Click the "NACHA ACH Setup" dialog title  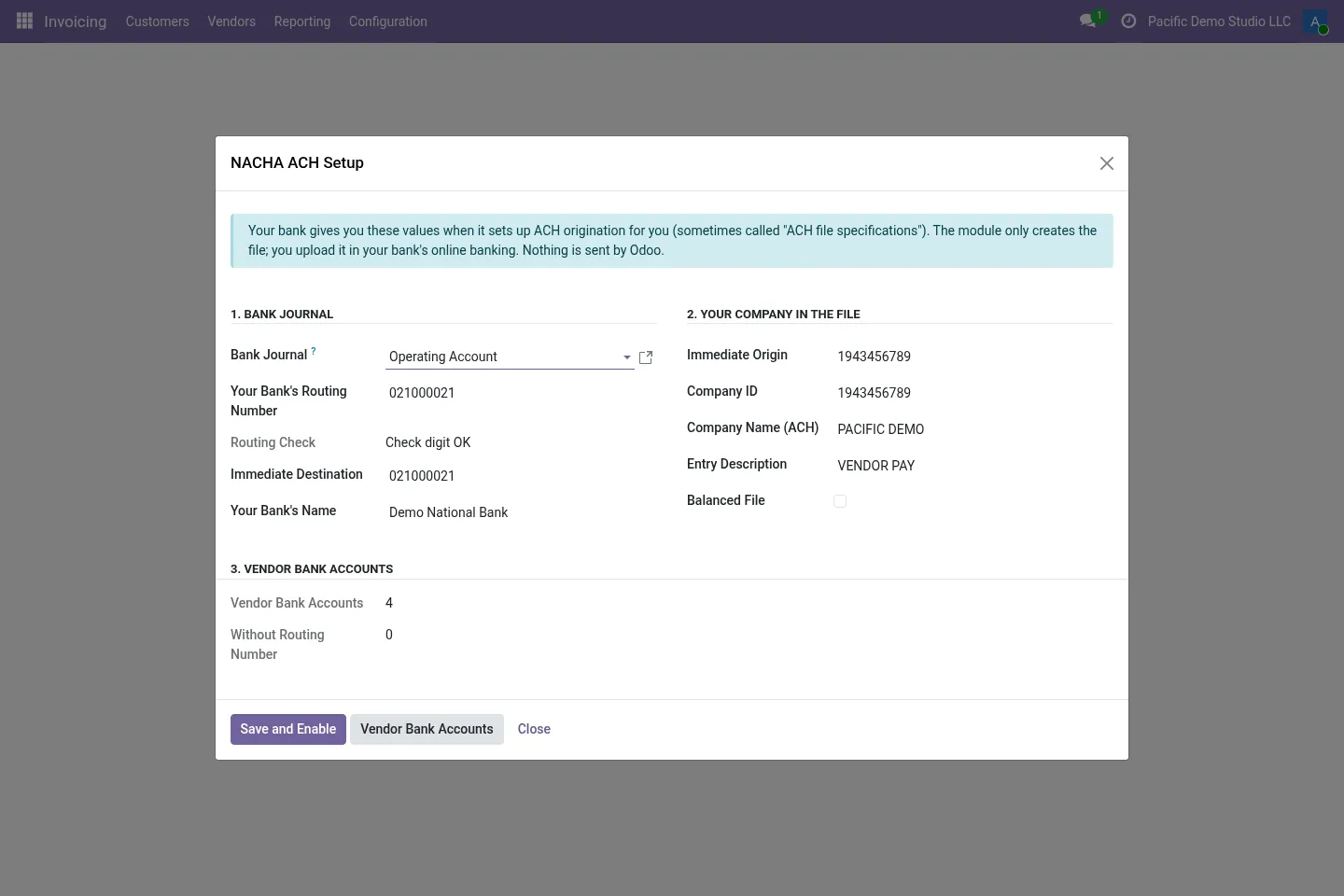[297, 162]
